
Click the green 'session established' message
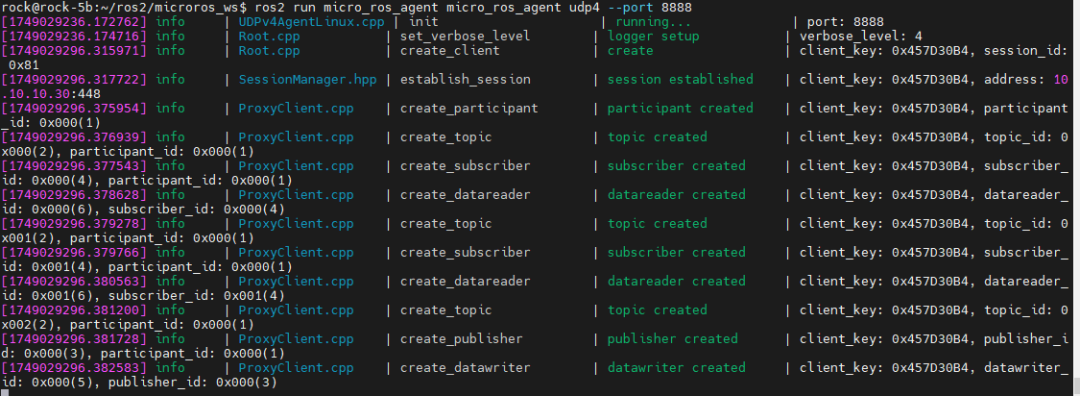click(680, 79)
